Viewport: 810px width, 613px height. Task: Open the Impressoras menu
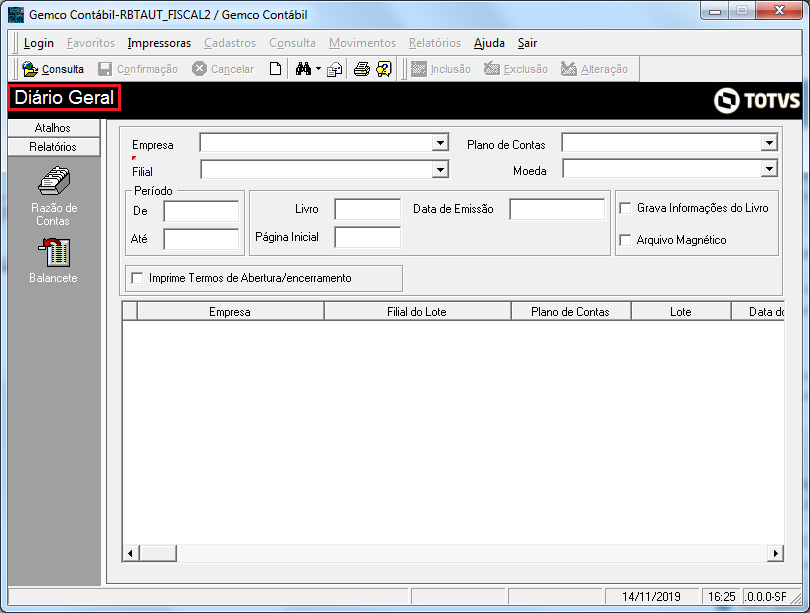(159, 43)
